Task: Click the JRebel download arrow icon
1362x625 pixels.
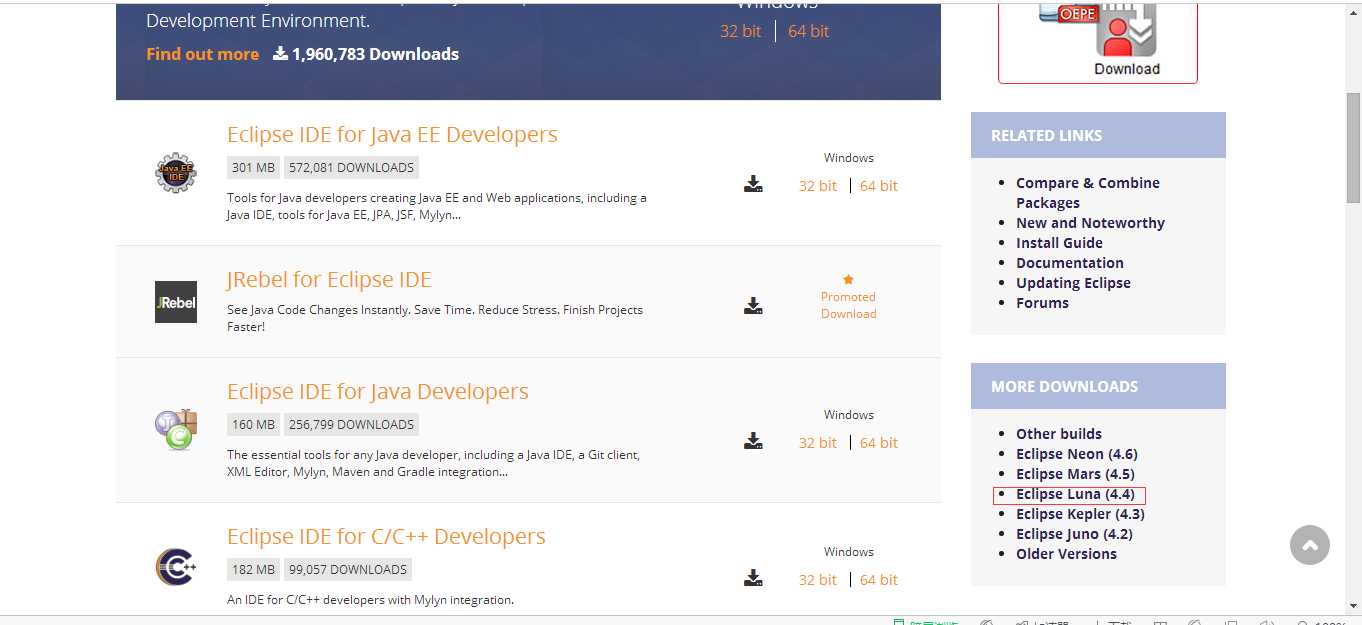Action: [x=753, y=305]
